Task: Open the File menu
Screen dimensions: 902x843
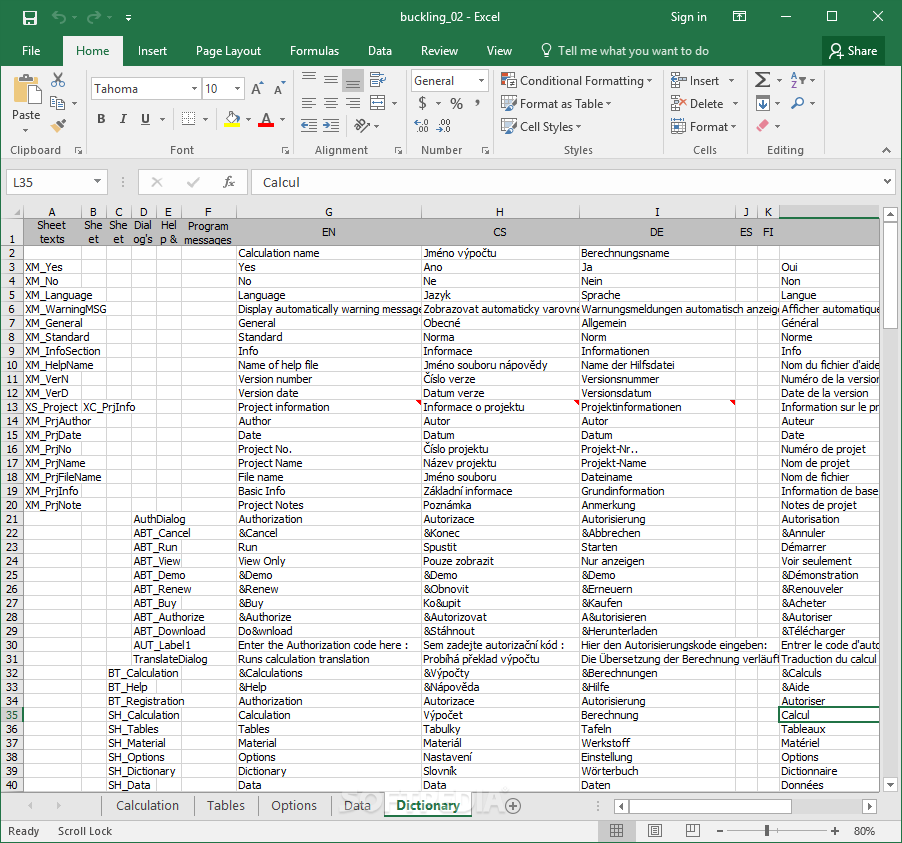Action: tap(31, 51)
